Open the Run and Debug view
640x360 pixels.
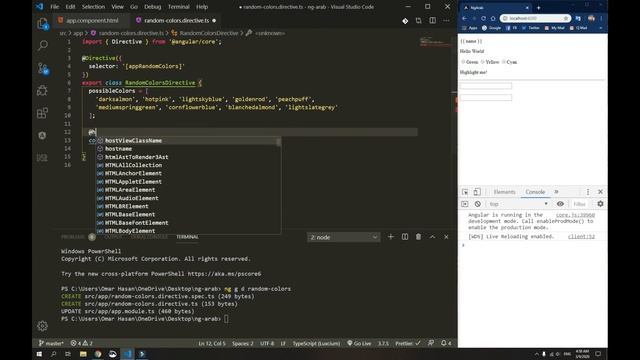click(x=42, y=90)
